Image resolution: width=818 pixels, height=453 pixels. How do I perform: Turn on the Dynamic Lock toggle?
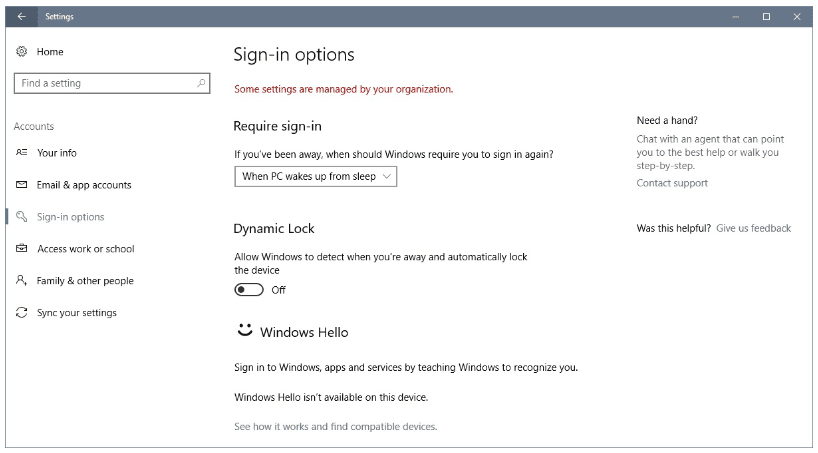click(x=249, y=290)
